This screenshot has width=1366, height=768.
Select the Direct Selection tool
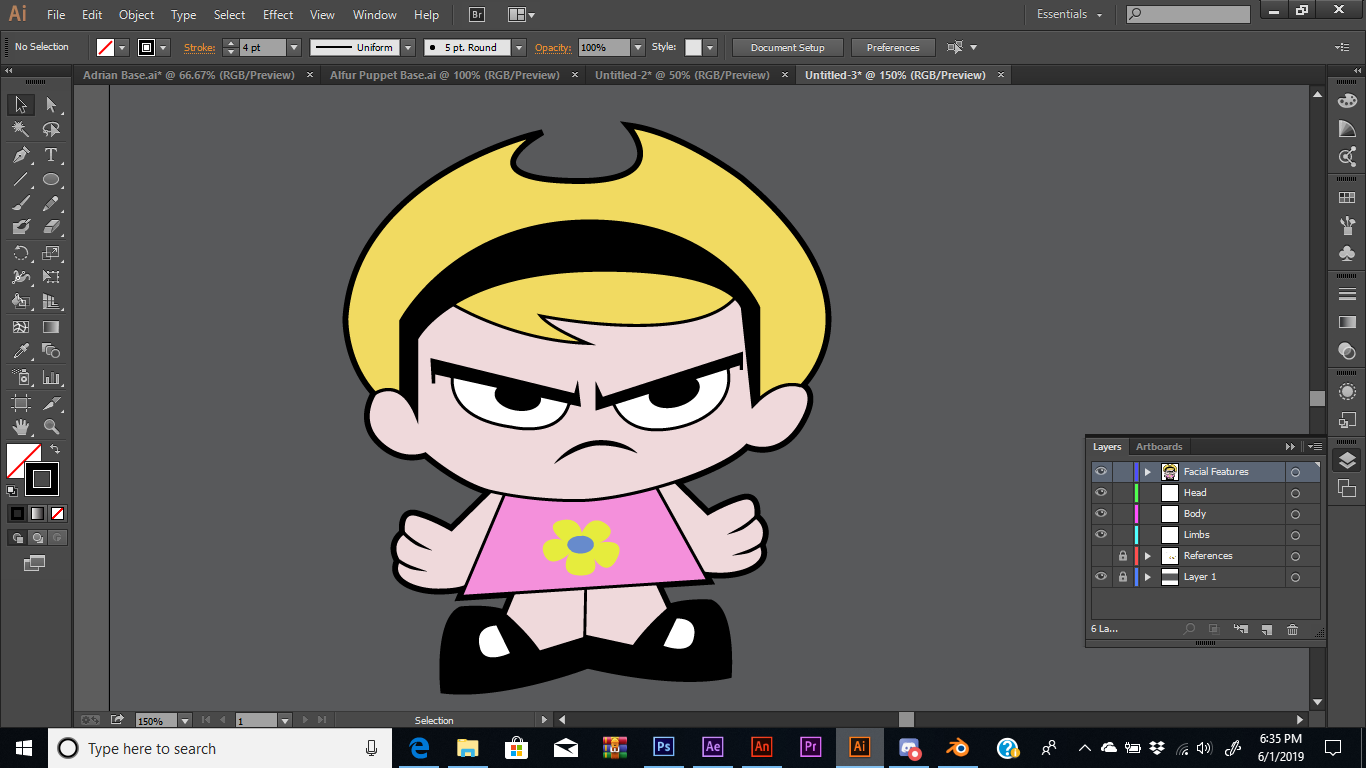[x=51, y=104]
